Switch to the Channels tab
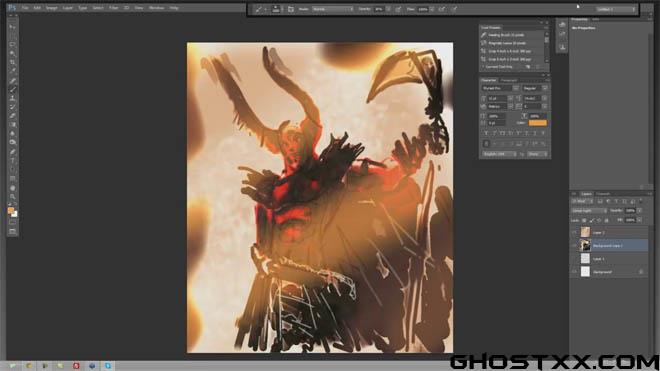The width and height of the screenshot is (660, 371). click(603, 194)
